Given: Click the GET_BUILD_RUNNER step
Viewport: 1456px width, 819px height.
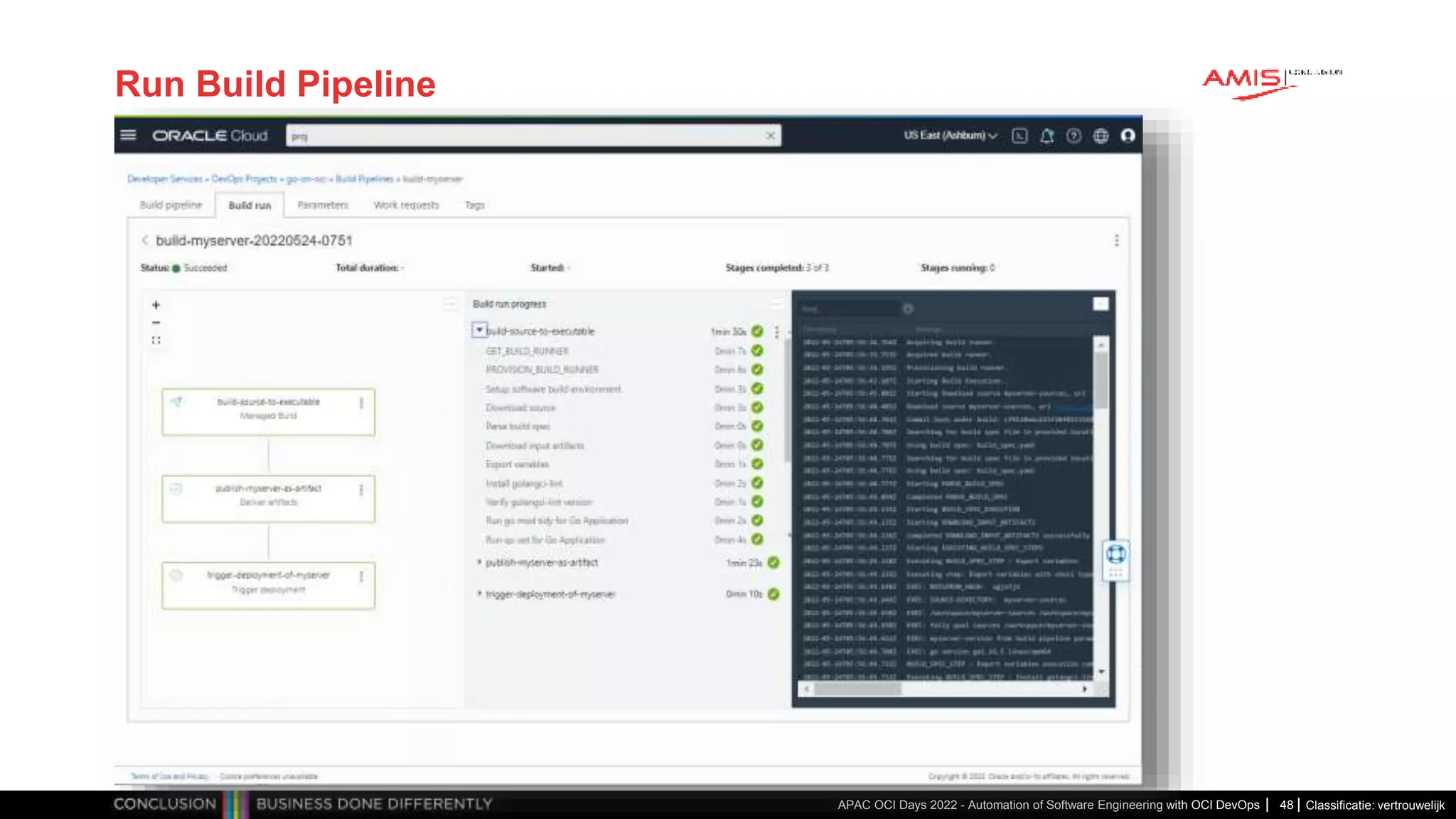Looking at the screenshot, I should [x=527, y=351].
